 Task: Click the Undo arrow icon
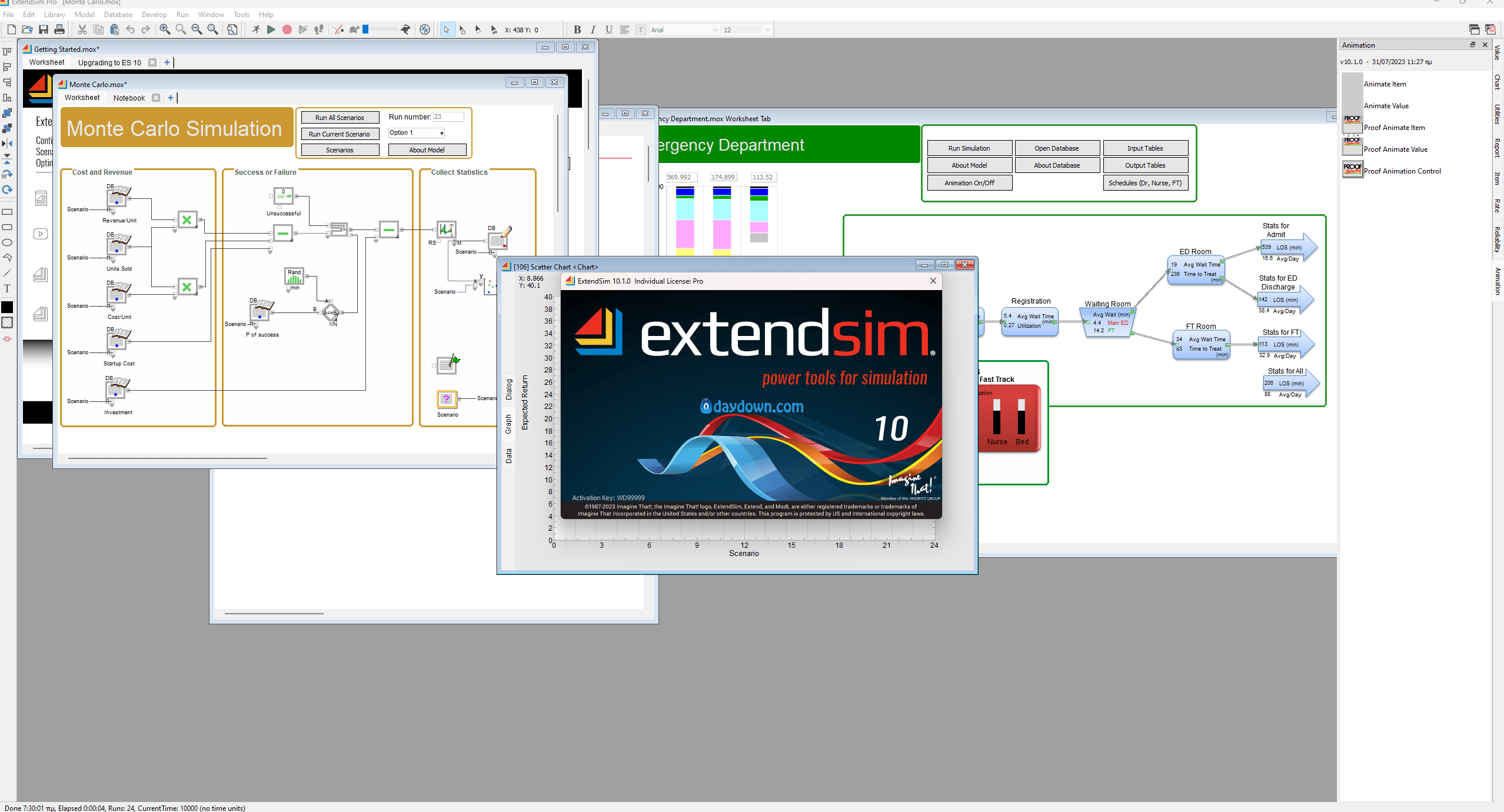coord(131,29)
